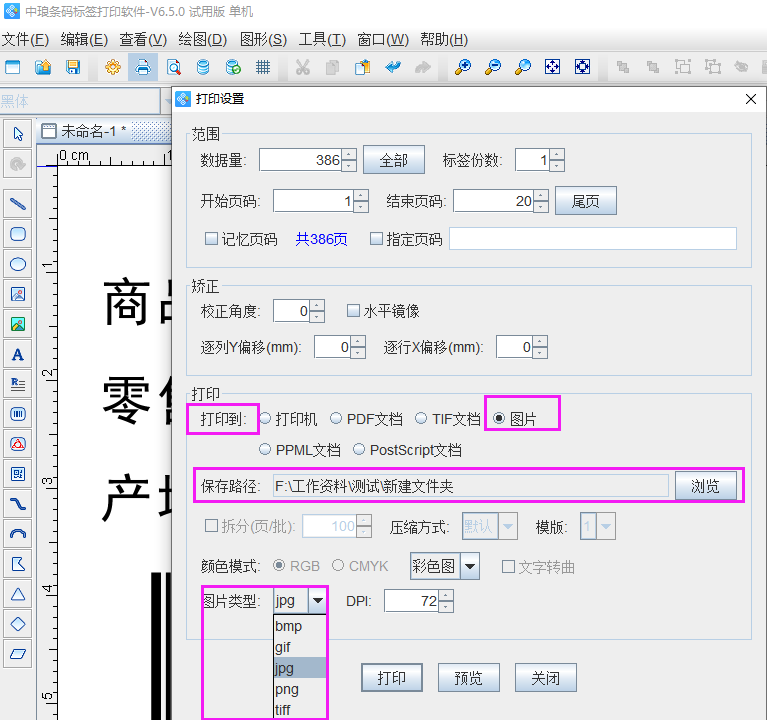Choose the PPML文档 radio option
The image size is (767, 720).
(265, 449)
